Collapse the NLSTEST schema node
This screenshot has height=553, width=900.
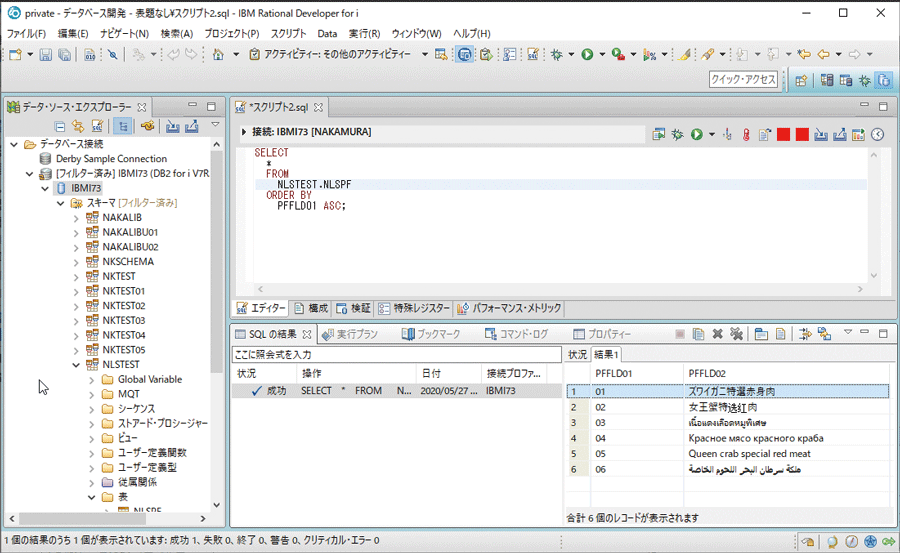(x=76, y=365)
